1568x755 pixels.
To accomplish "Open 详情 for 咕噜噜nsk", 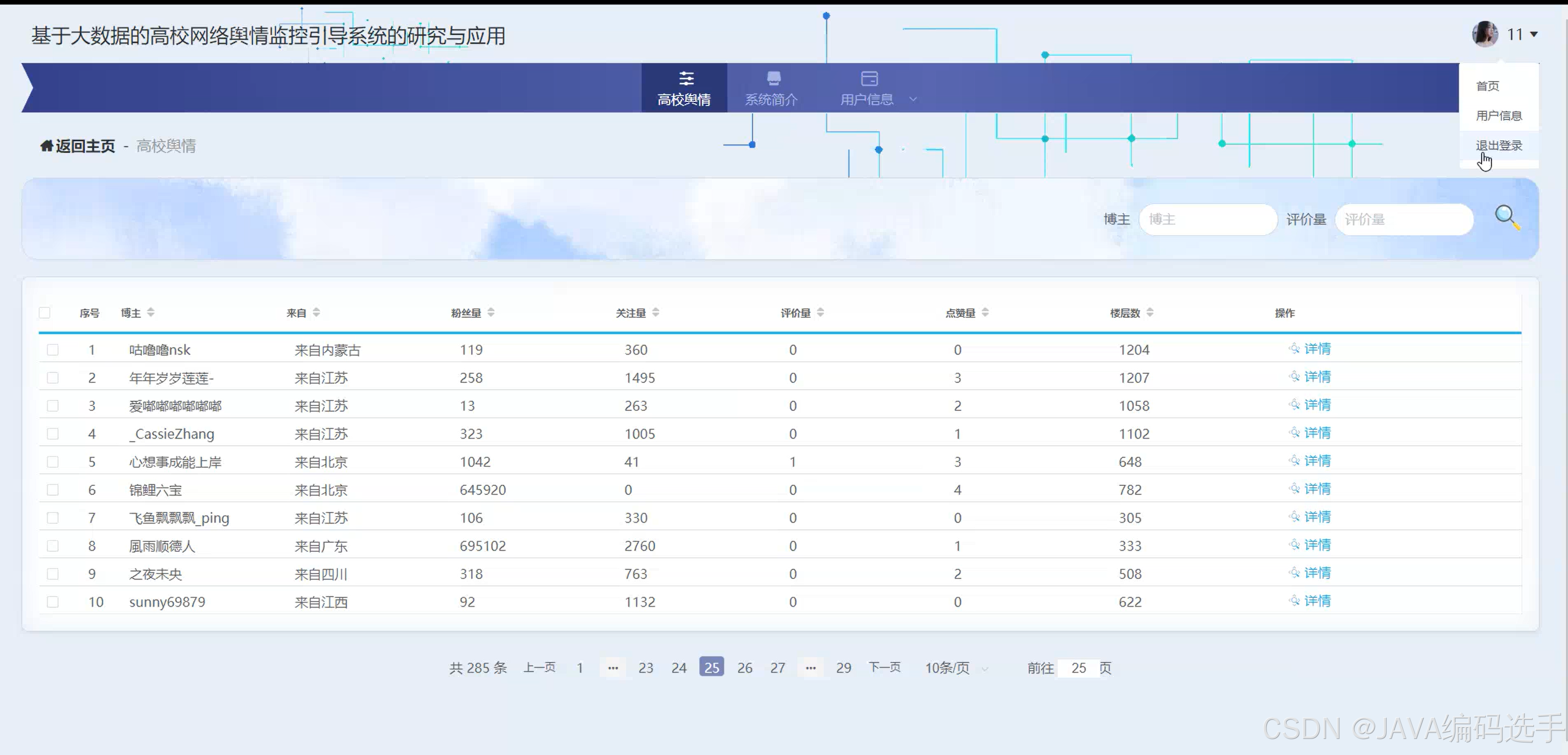I will tap(1310, 349).
